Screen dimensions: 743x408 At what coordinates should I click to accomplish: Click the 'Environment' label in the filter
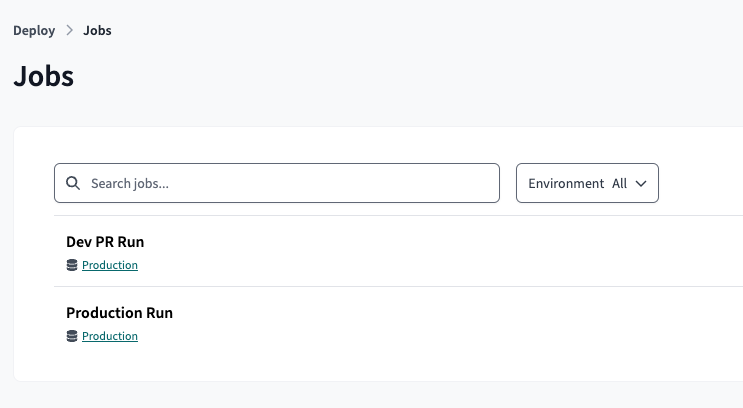point(566,184)
